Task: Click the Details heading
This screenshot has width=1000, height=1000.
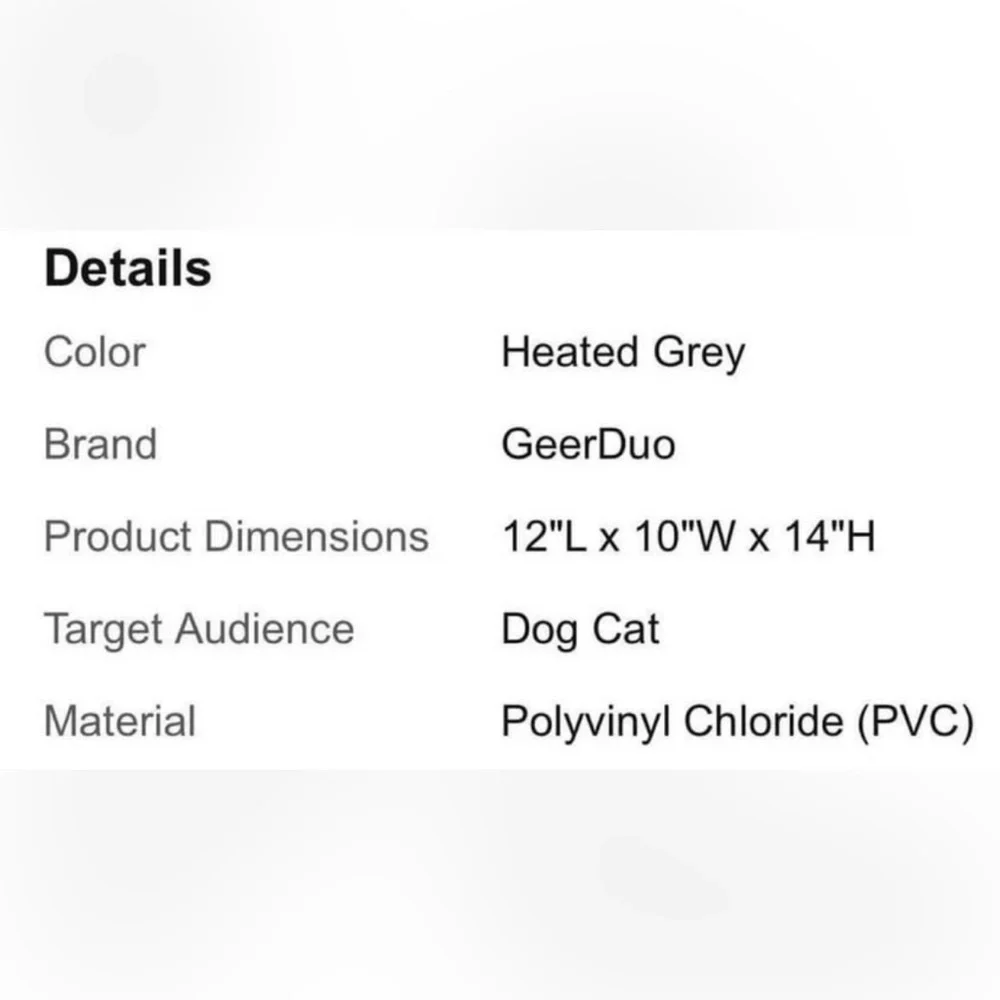Action: [128, 268]
